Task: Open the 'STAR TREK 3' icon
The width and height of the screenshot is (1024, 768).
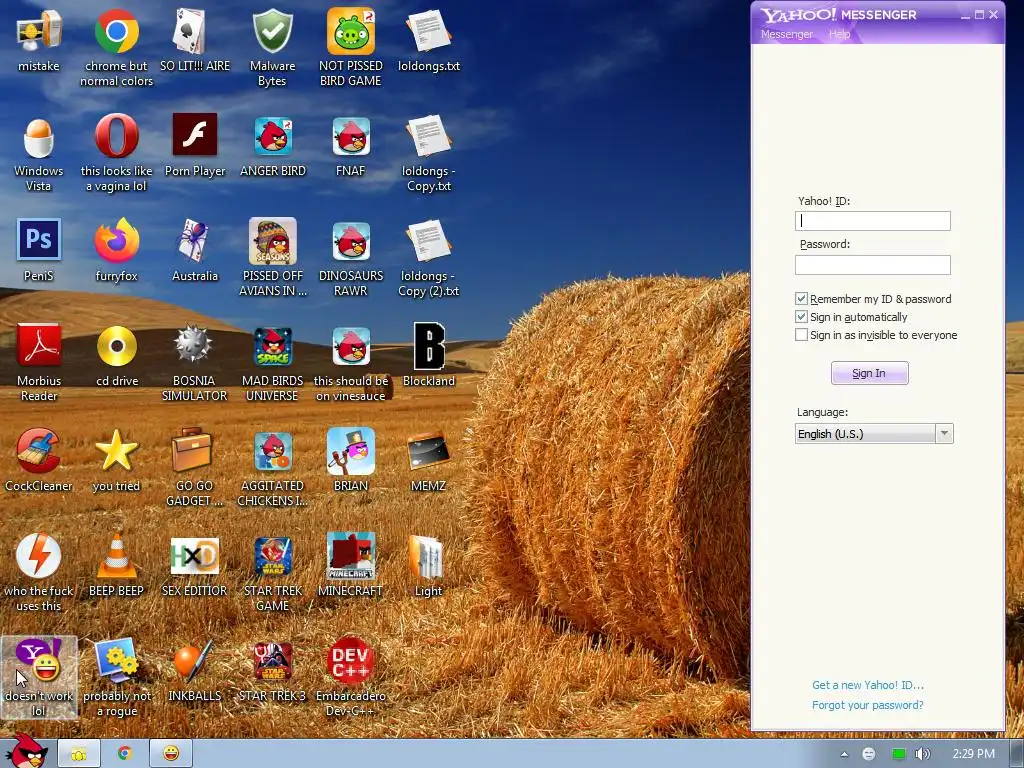Action: (272, 661)
